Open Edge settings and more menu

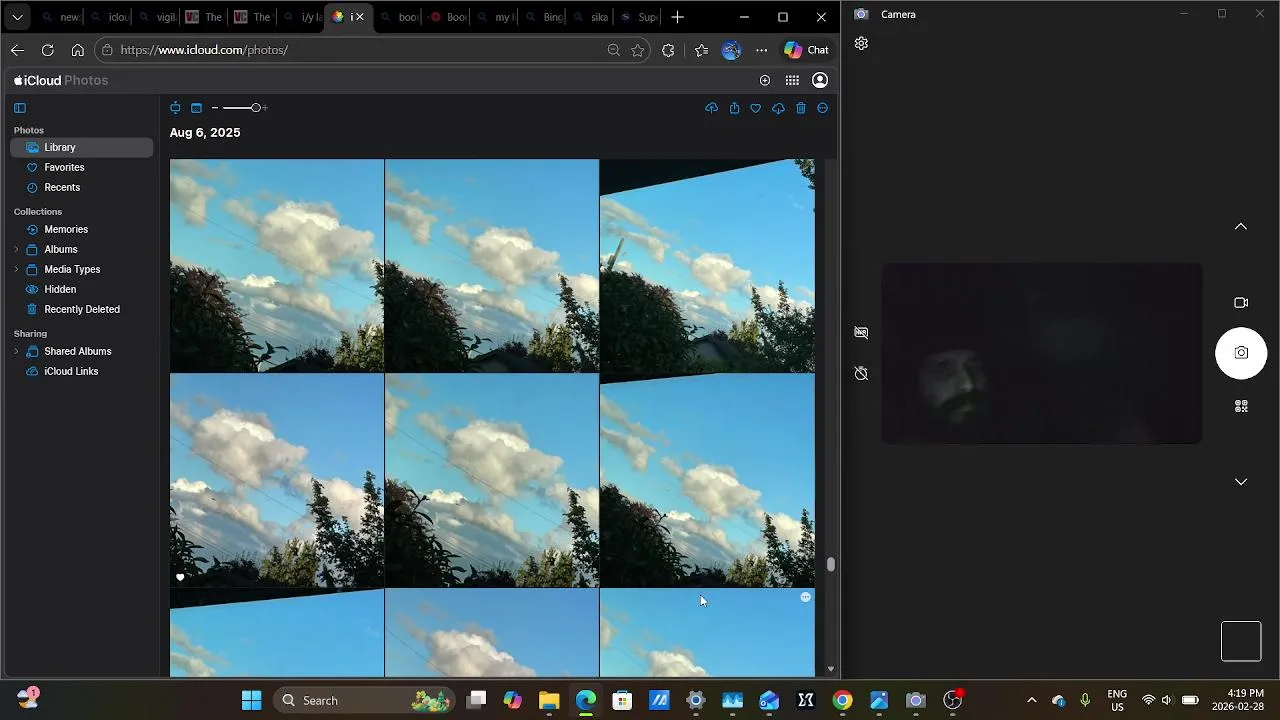(x=762, y=50)
